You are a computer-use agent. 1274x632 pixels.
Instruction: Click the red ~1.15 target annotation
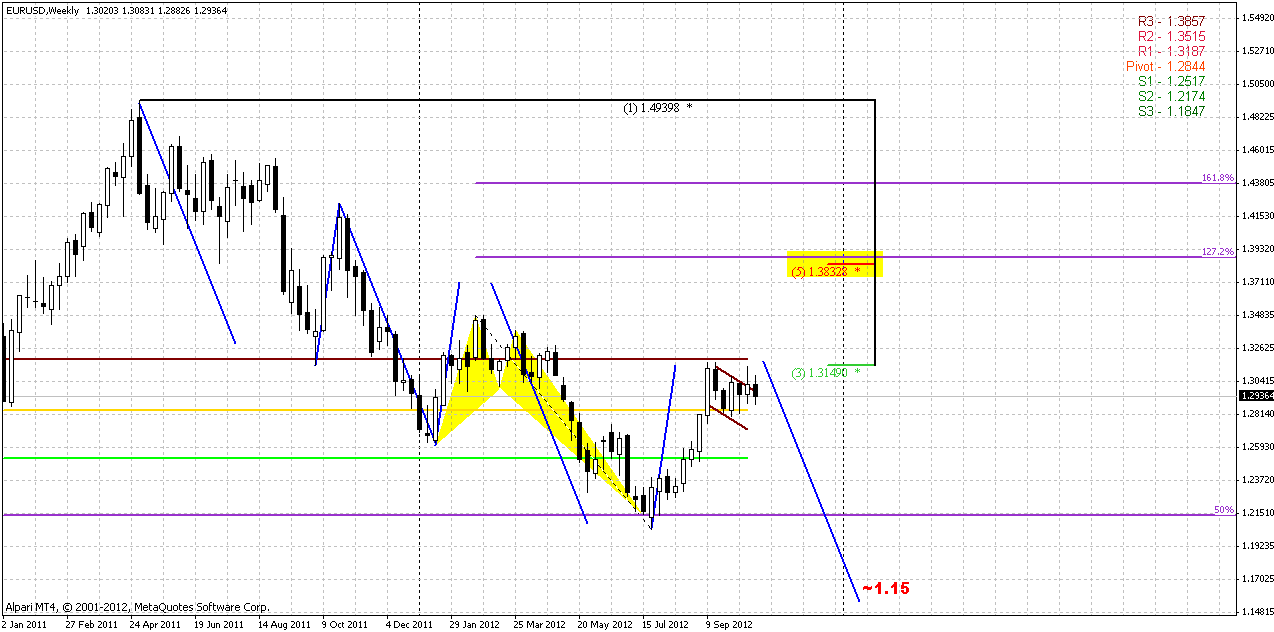click(886, 588)
